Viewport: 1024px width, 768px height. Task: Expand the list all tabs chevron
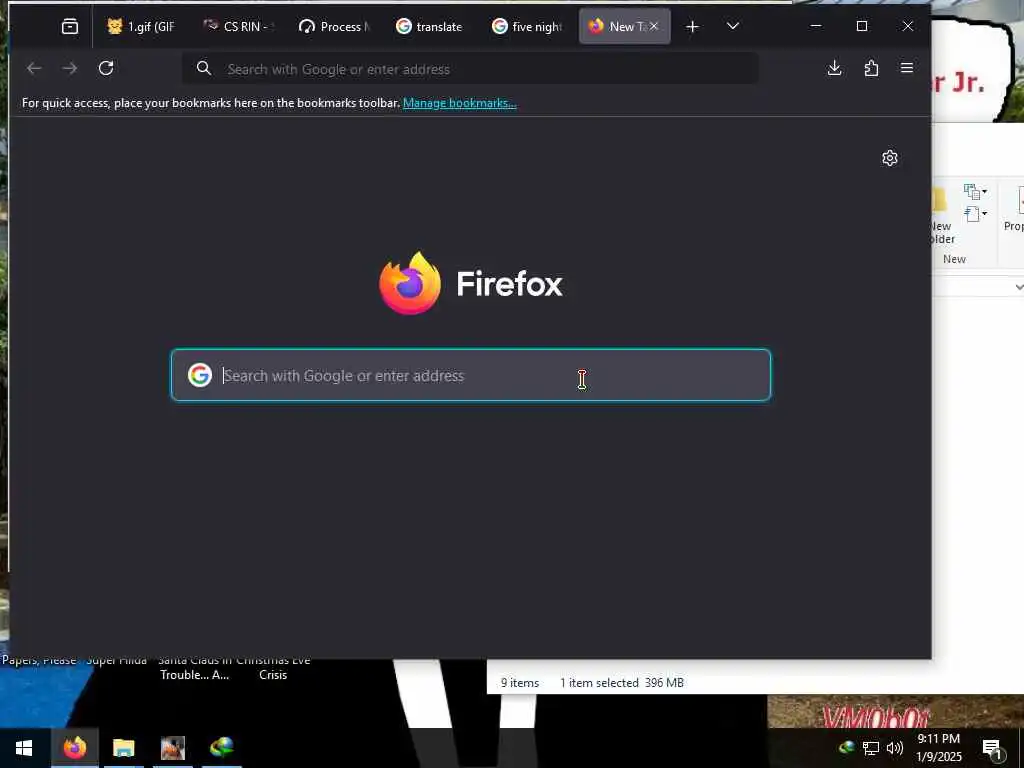click(x=733, y=26)
